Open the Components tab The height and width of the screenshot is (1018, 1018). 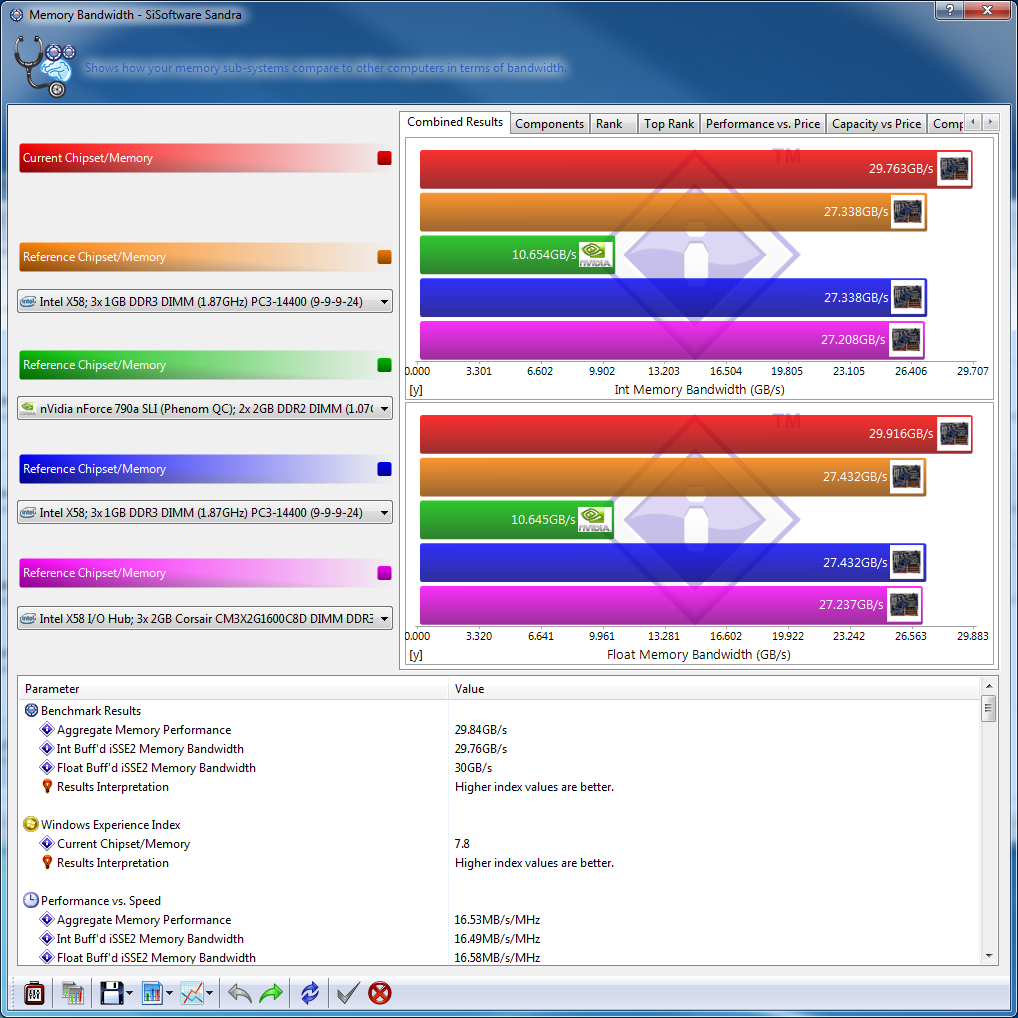click(549, 123)
